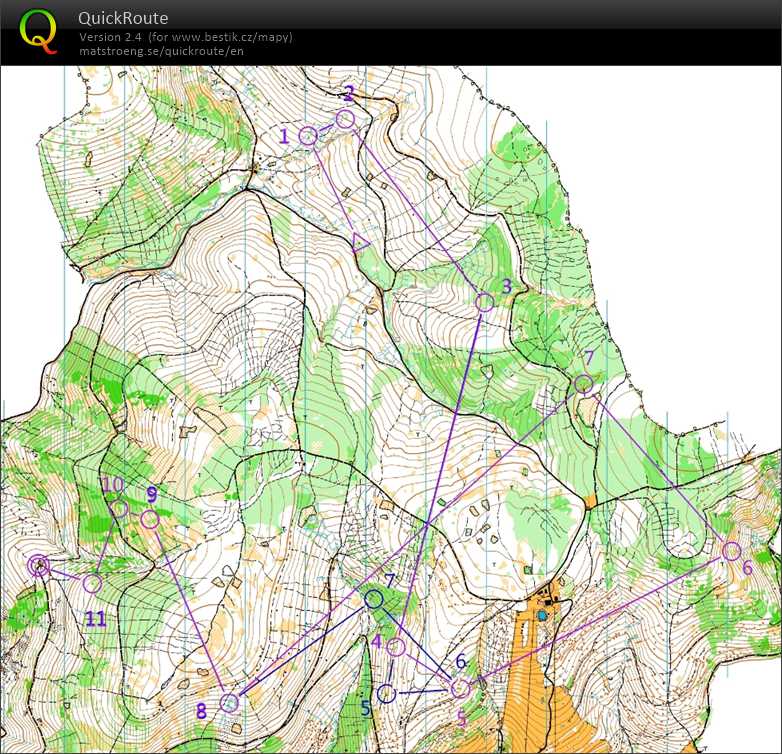Click the QuickRoute title text
The image size is (782, 754).
click(123, 18)
